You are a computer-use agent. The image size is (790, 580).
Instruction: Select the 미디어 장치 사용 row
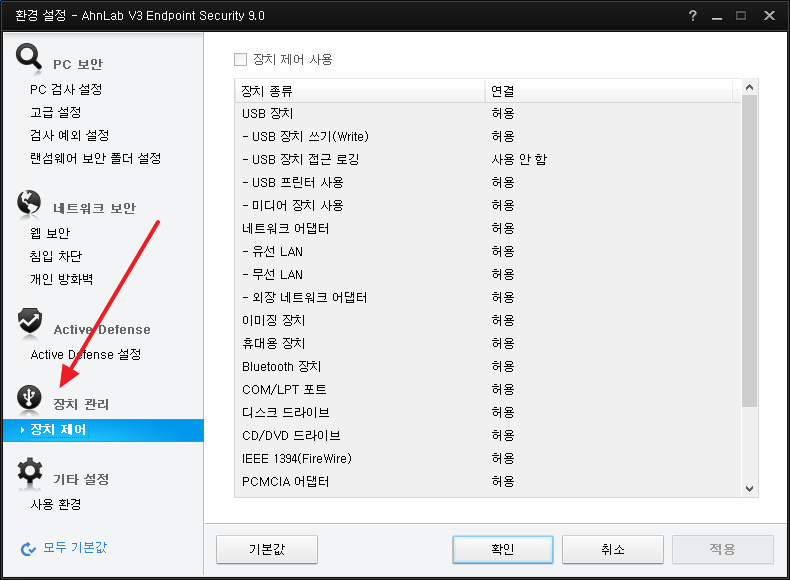tap(488, 206)
